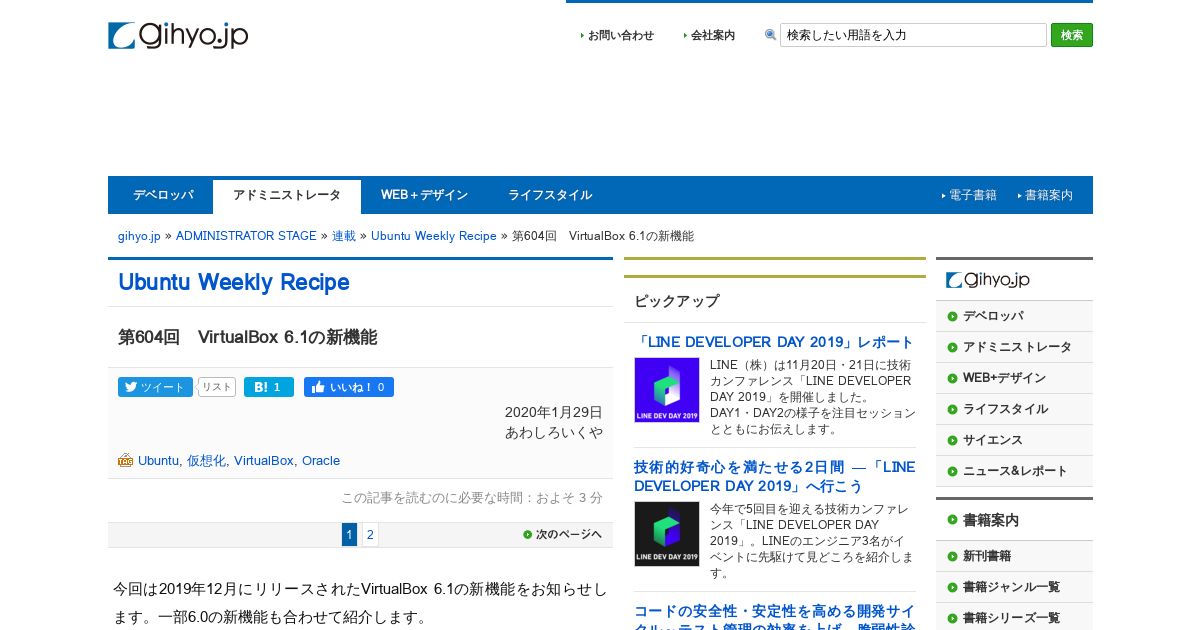Click author name あわしろいくや
The height and width of the screenshot is (630, 1200).
554,432
